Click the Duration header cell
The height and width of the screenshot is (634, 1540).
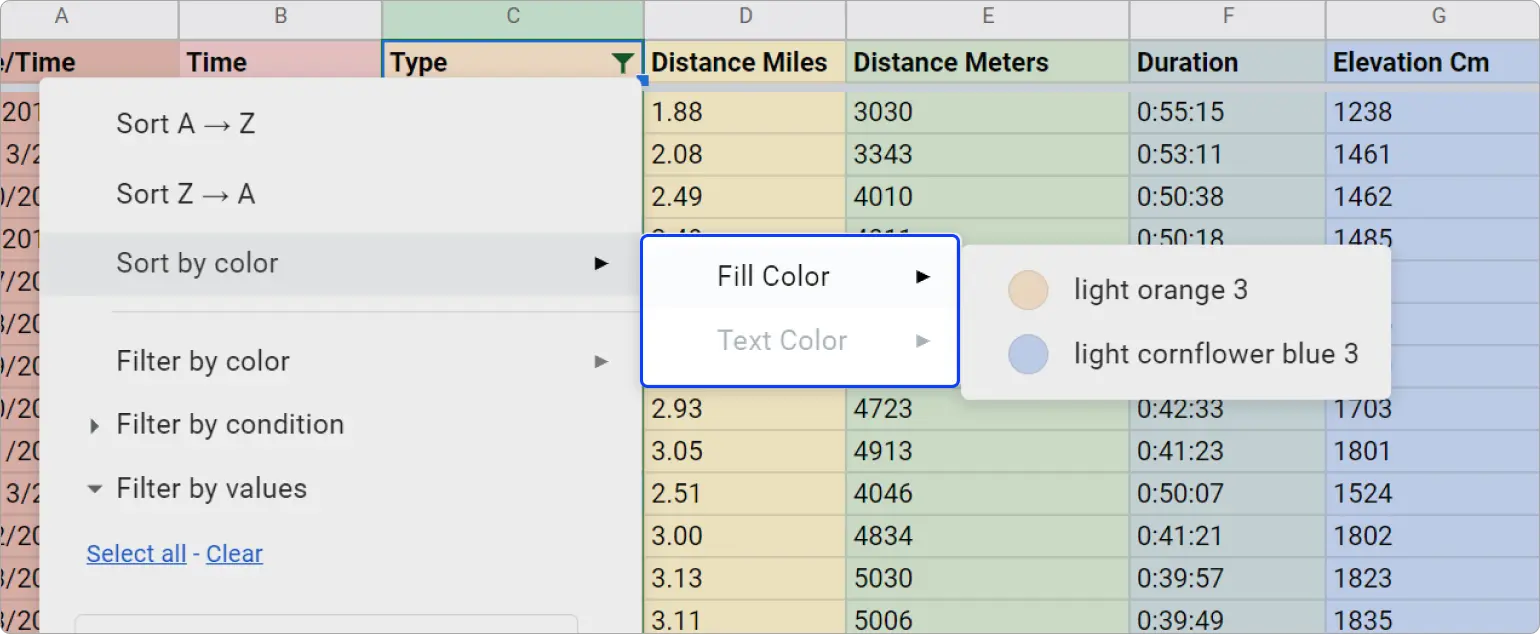(1227, 63)
